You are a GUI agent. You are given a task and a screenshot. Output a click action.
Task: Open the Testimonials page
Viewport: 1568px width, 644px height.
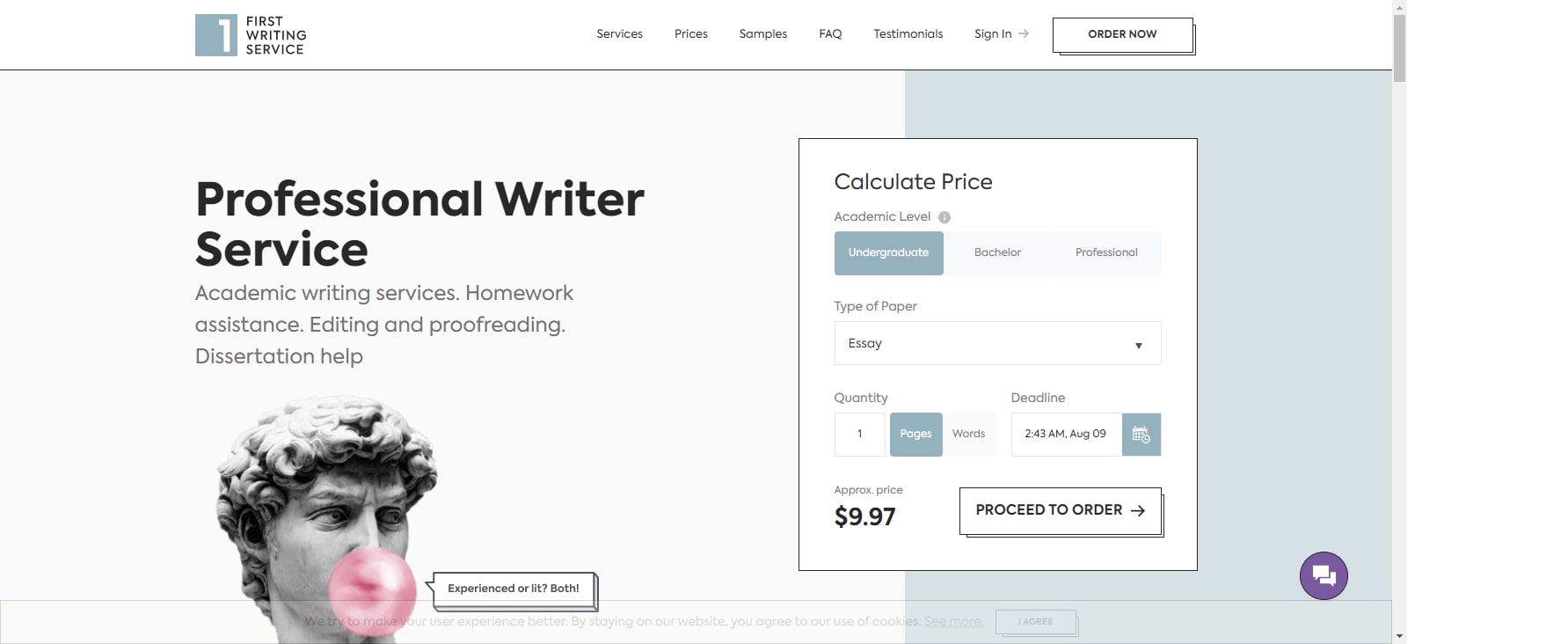click(908, 34)
